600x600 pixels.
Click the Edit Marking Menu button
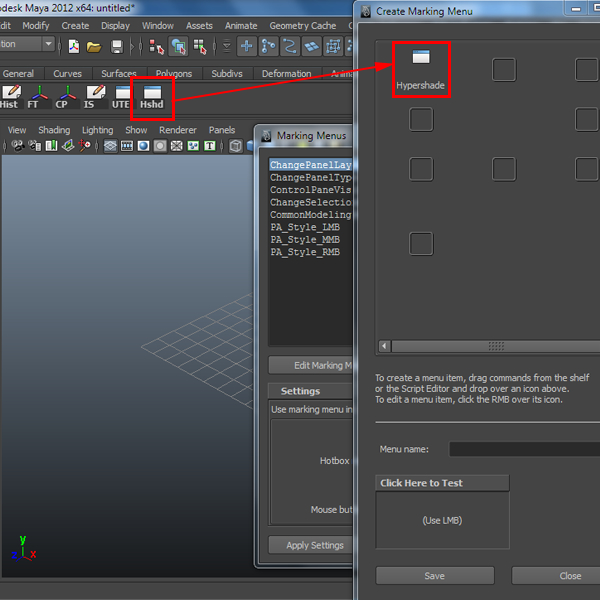coord(311,365)
